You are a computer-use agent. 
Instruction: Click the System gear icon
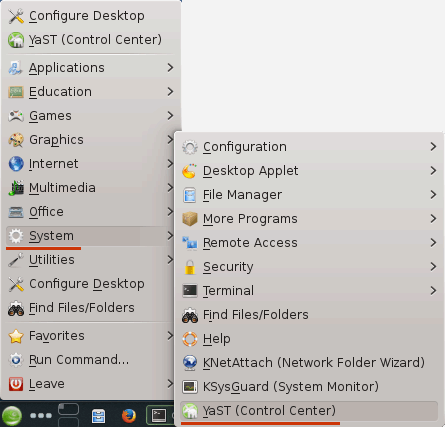click(x=16, y=236)
